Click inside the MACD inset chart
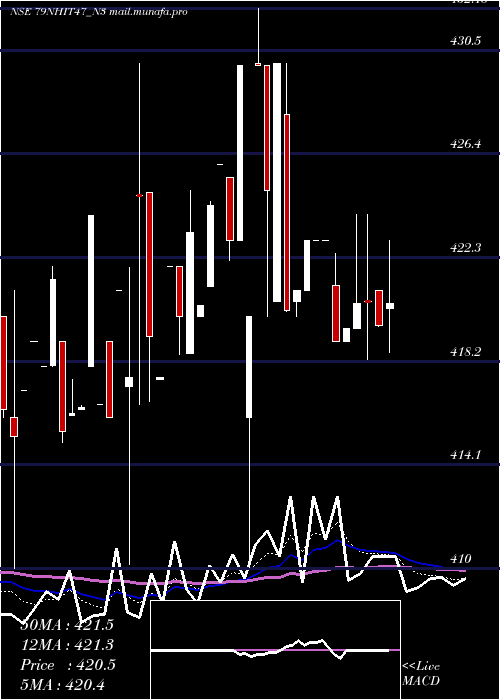500x700 pixels. [x=275, y=650]
